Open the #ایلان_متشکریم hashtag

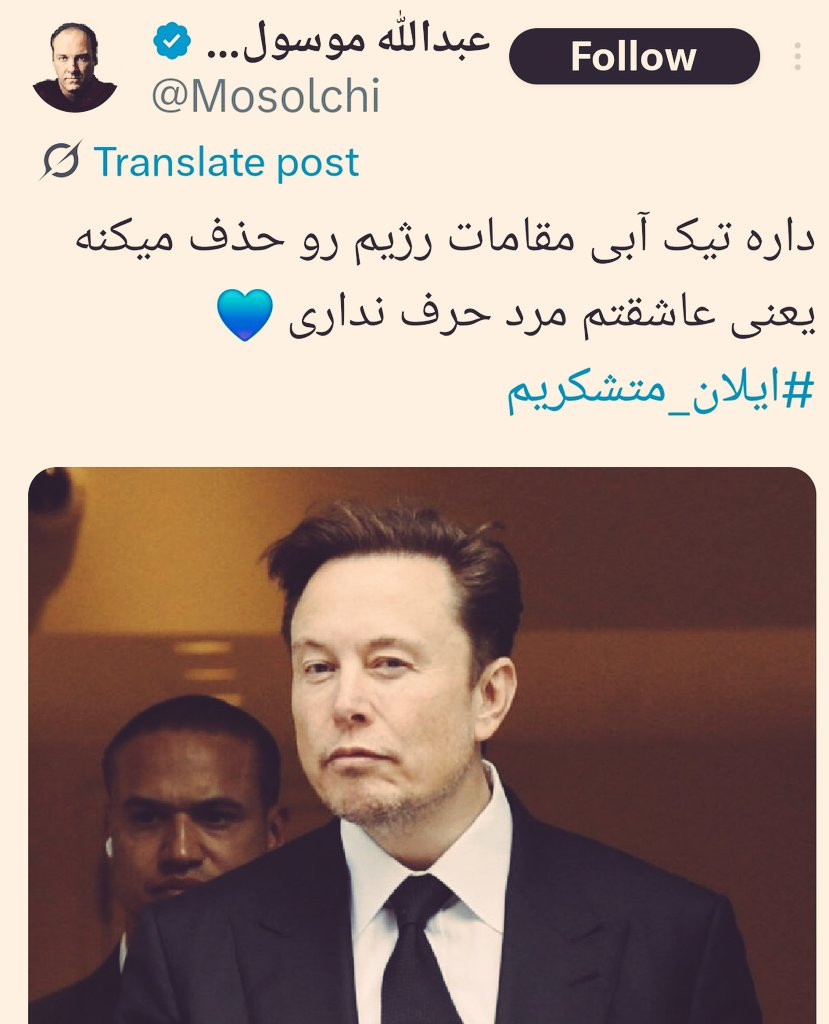(661, 391)
